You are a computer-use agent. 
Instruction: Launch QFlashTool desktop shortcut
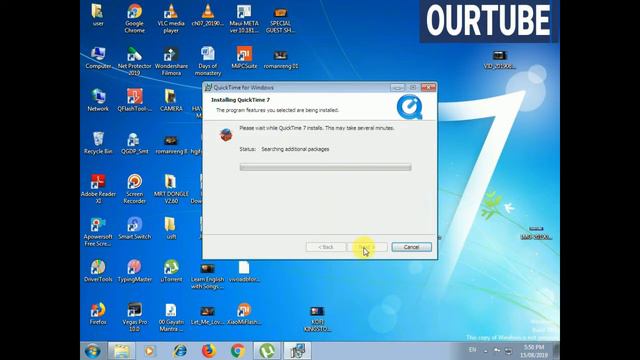click(x=134, y=100)
